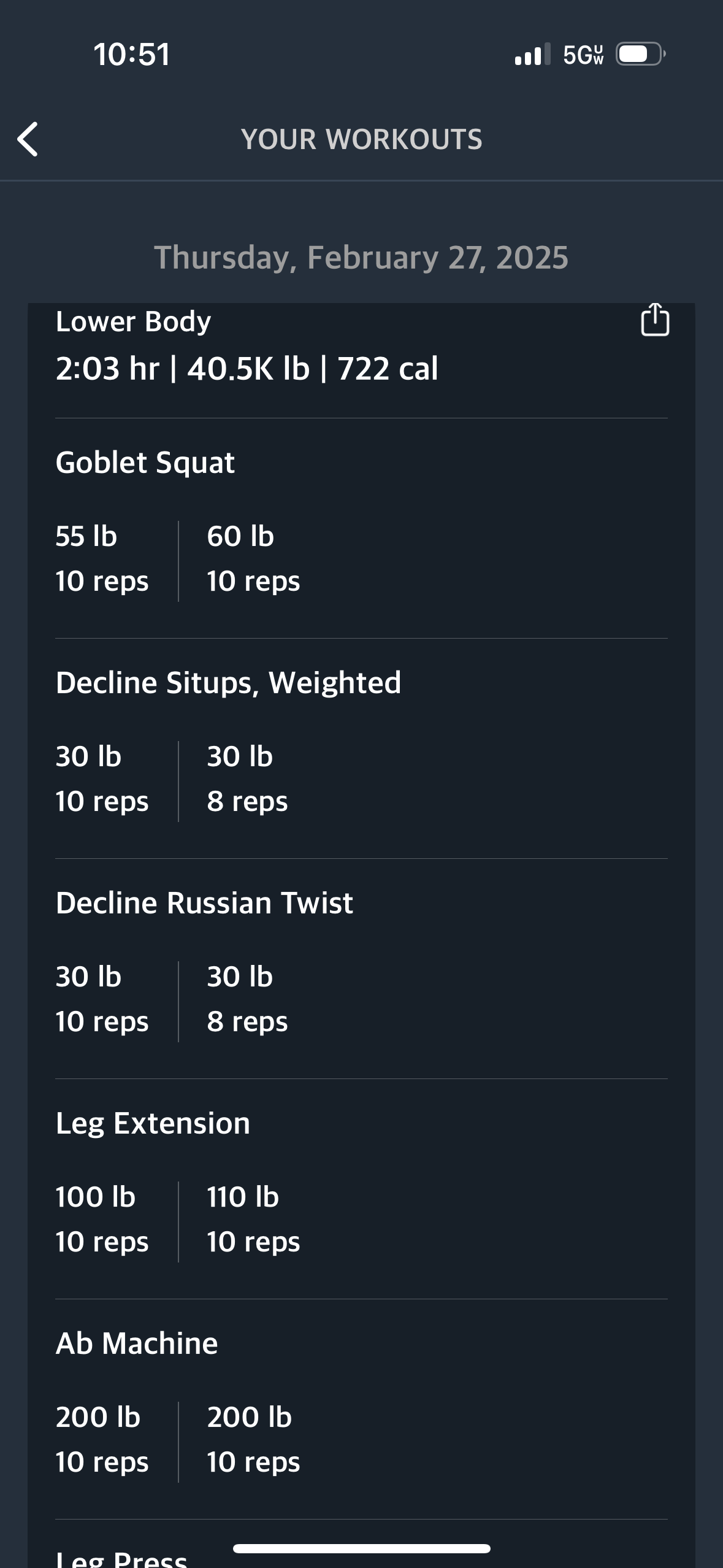Tap the 5G network indicator
This screenshot has height=1568, width=723.
coord(583,55)
